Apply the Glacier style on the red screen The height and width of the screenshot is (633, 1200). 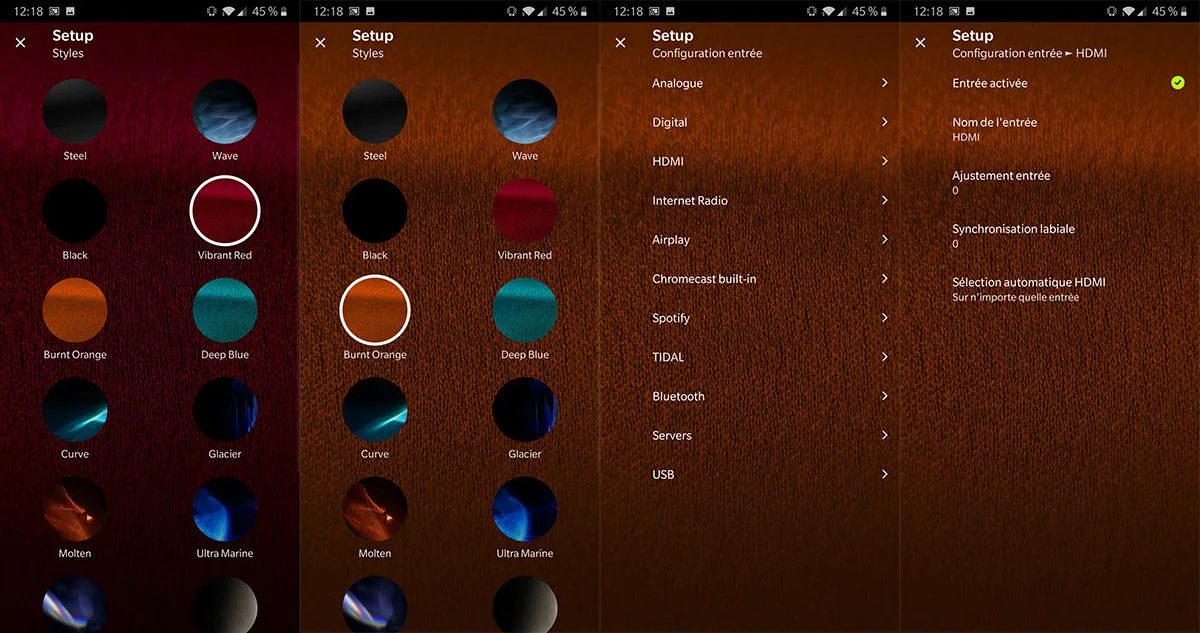(x=225, y=409)
